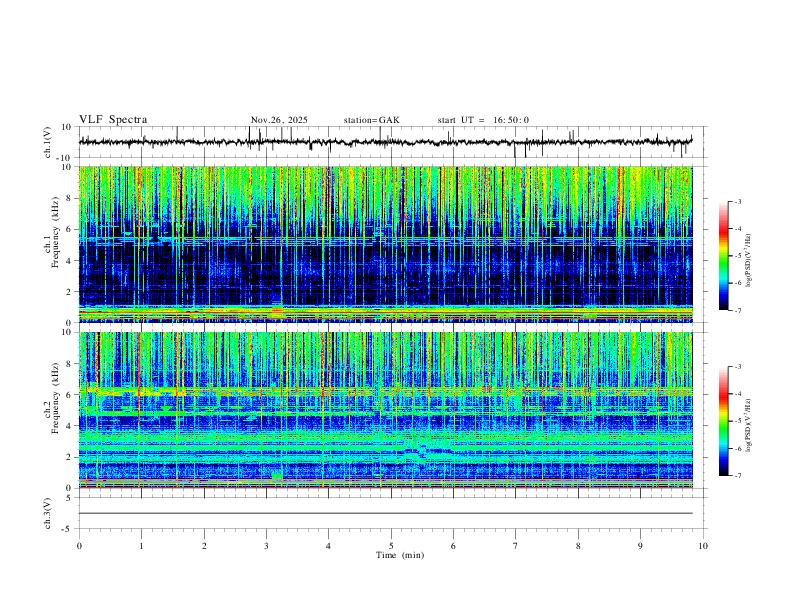This screenshot has height=612, width=792.
Task: Click the "ch.3(V)" axis label
Action: pos(48,513)
